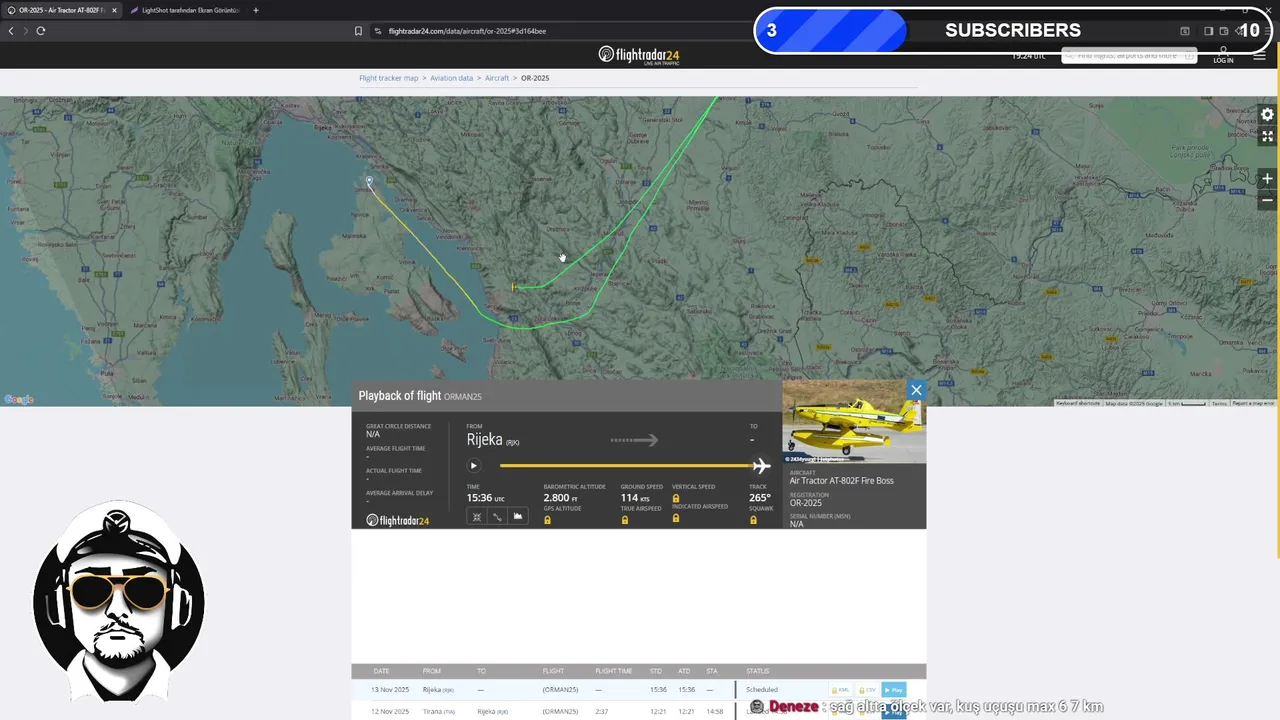The width and height of the screenshot is (1280, 720).
Task: Focus the Find flights search field
Action: (1129, 56)
